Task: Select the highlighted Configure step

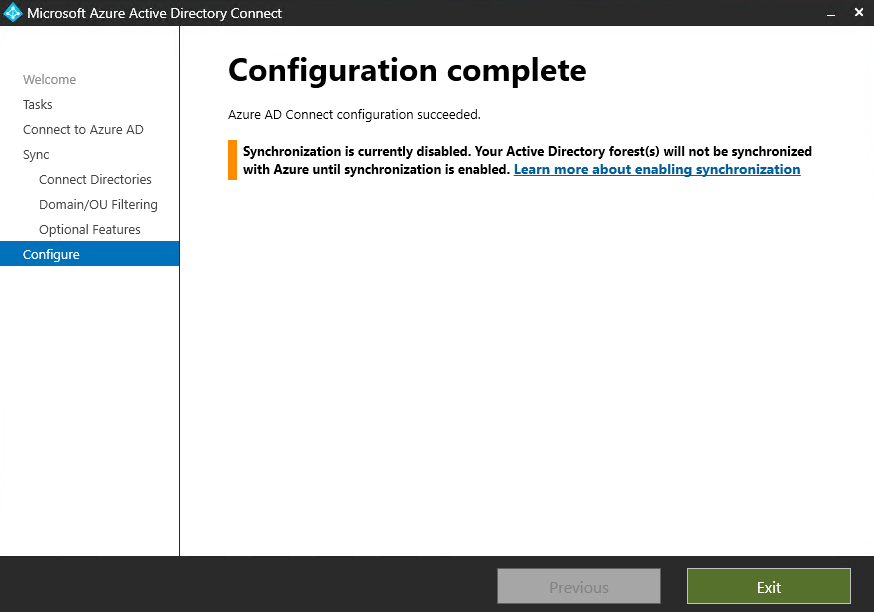Action: tap(51, 254)
